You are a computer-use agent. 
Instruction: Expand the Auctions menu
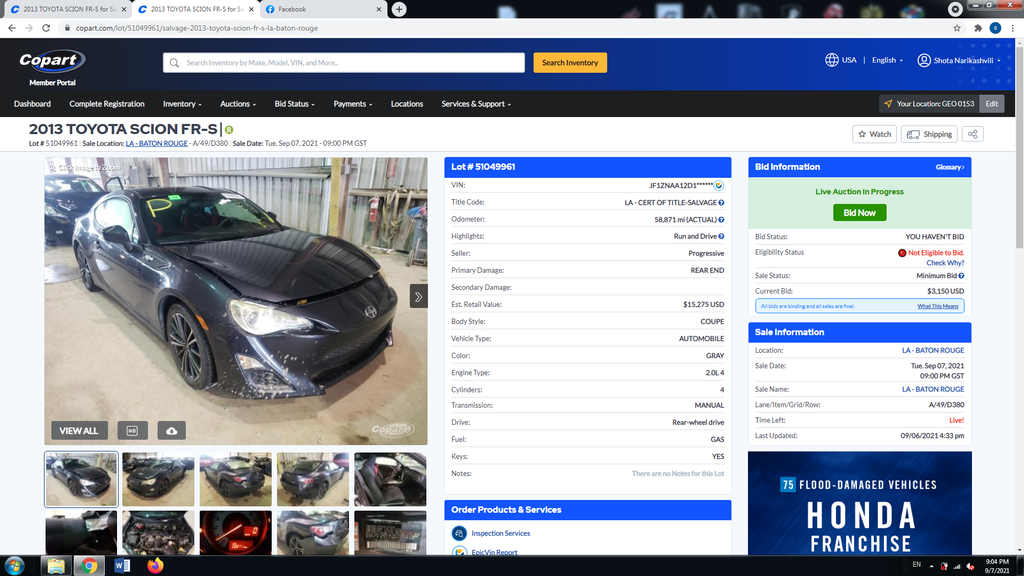(x=238, y=104)
